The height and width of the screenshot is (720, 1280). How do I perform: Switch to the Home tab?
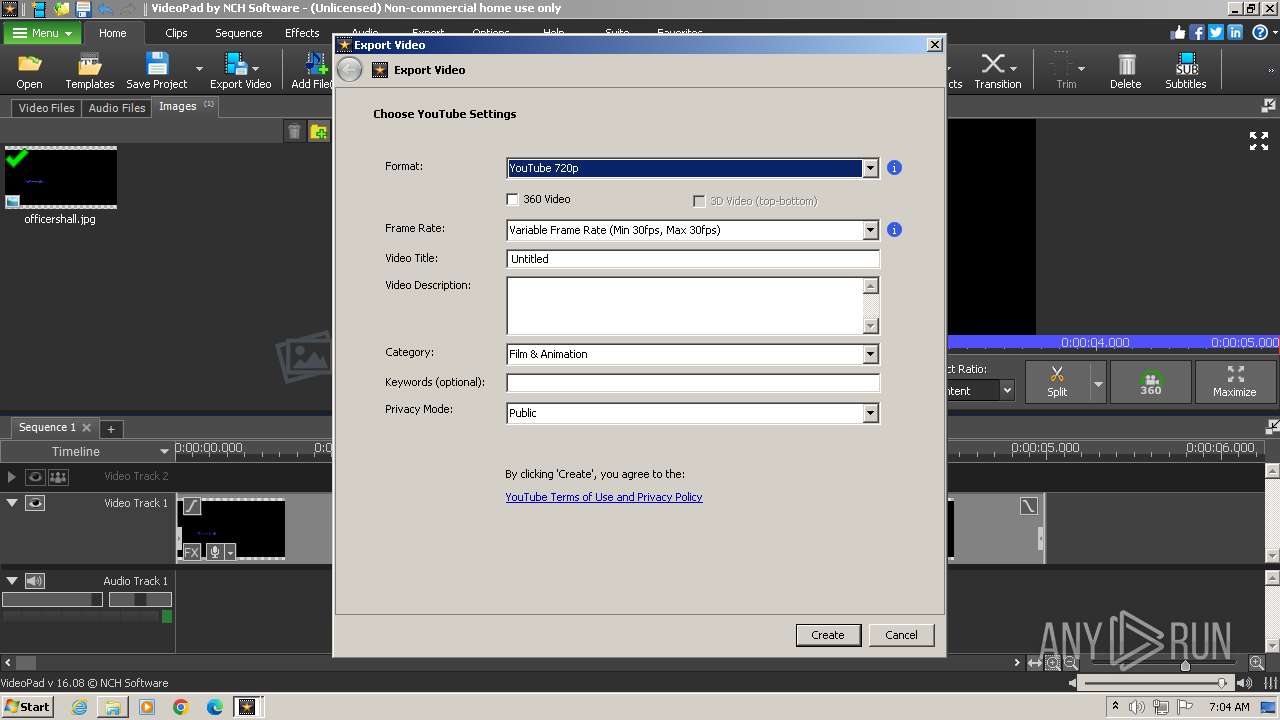112,33
